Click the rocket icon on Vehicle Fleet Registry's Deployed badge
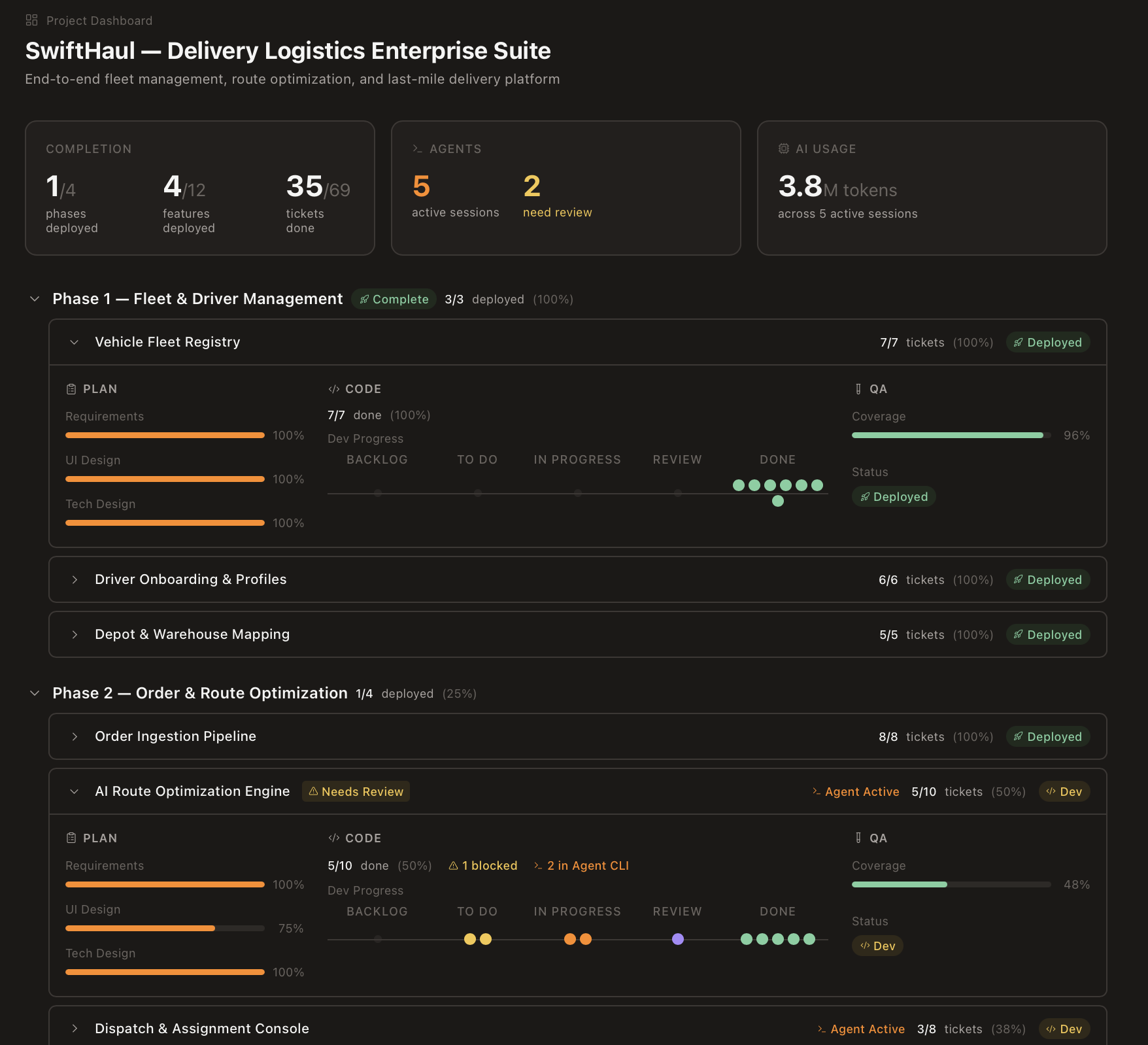 tap(1019, 342)
